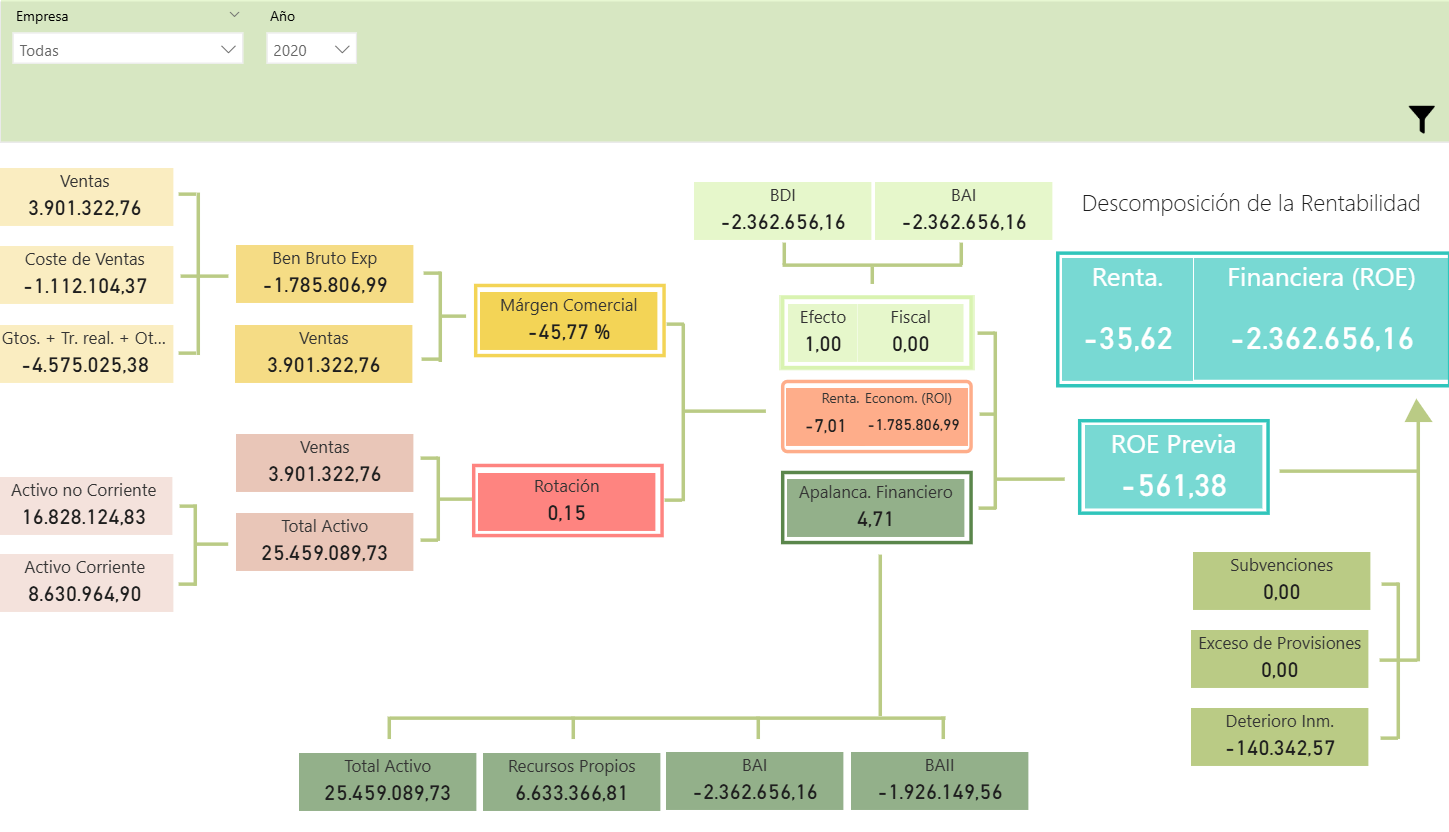Click the Ben Bruto Exp card
The image size is (1449, 832).
click(324, 273)
